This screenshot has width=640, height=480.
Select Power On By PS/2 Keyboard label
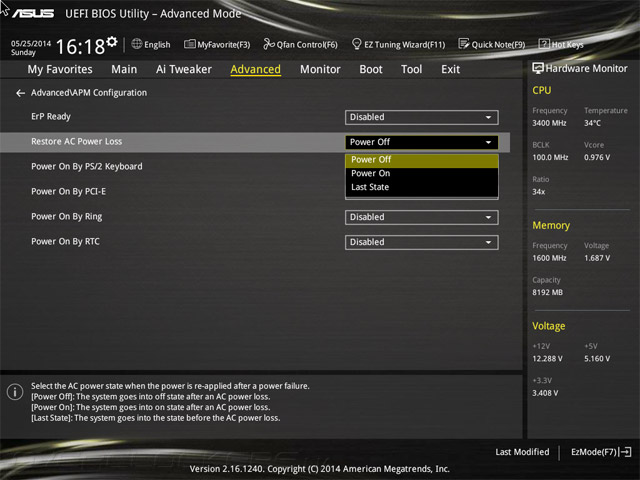point(87,167)
